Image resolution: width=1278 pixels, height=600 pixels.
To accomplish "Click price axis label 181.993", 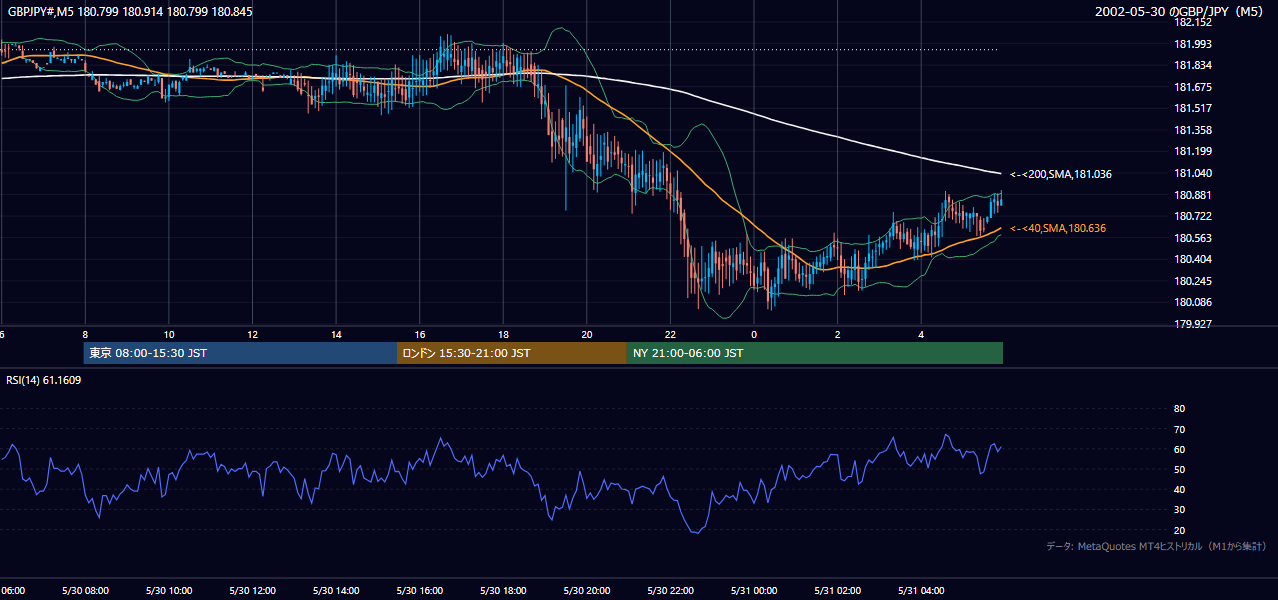I will [1193, 44].
